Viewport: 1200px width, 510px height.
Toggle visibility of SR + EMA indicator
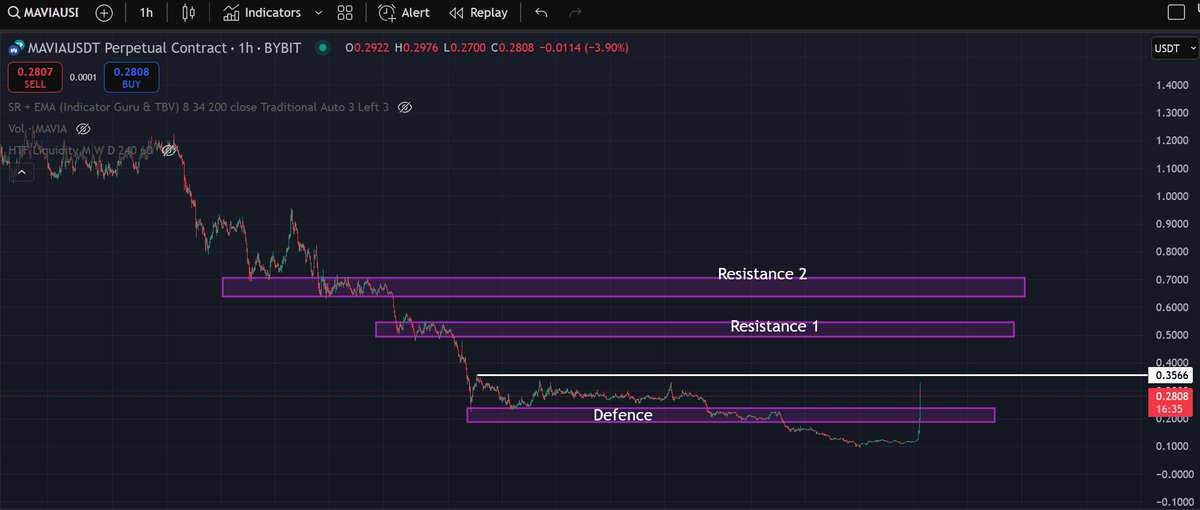pos(405,107)
